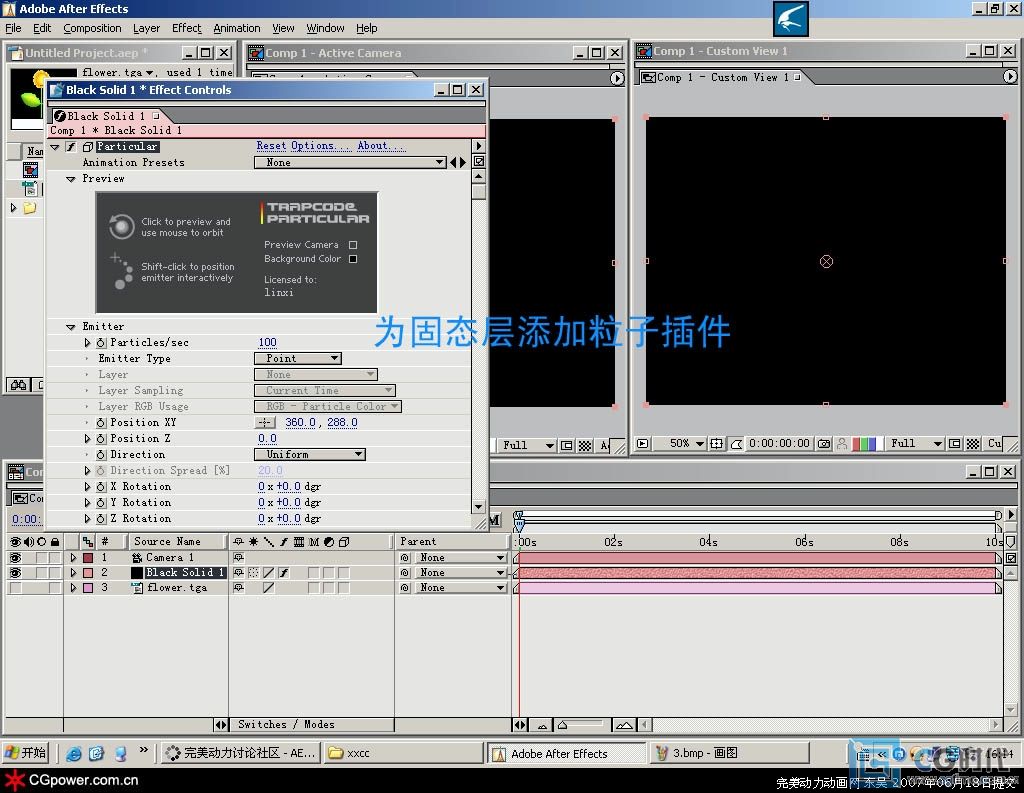Click the Position Z stopwatch icon
Viewport: 1024px width, 793px height.
click(x=100, y=439)
